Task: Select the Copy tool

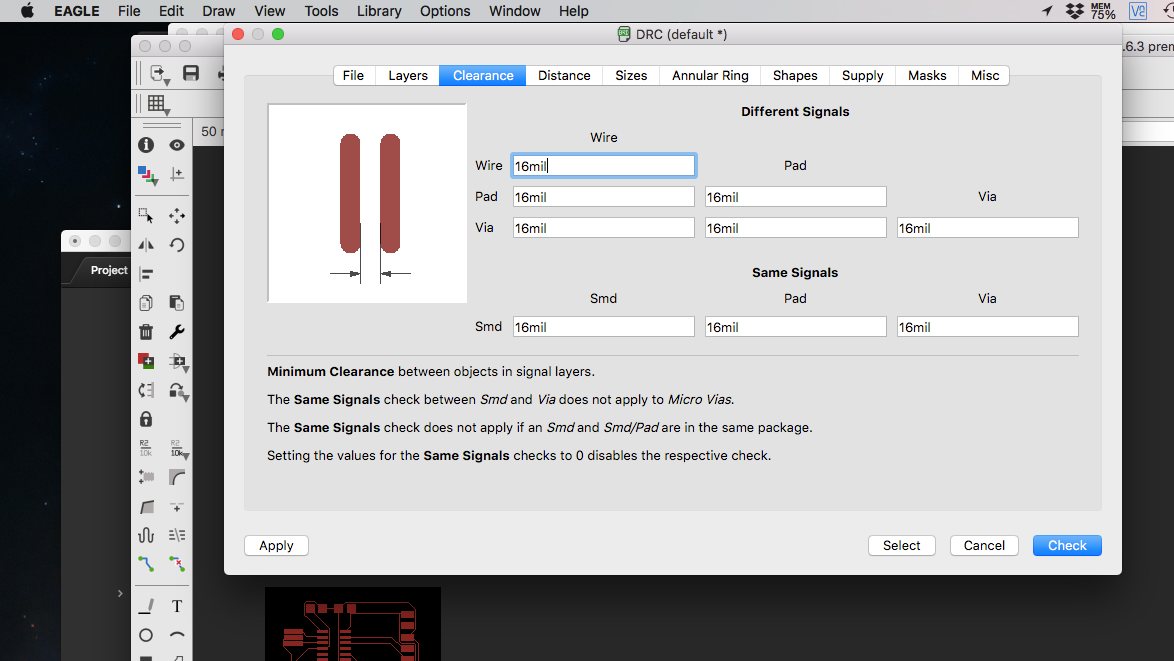Action: point(146,302)
